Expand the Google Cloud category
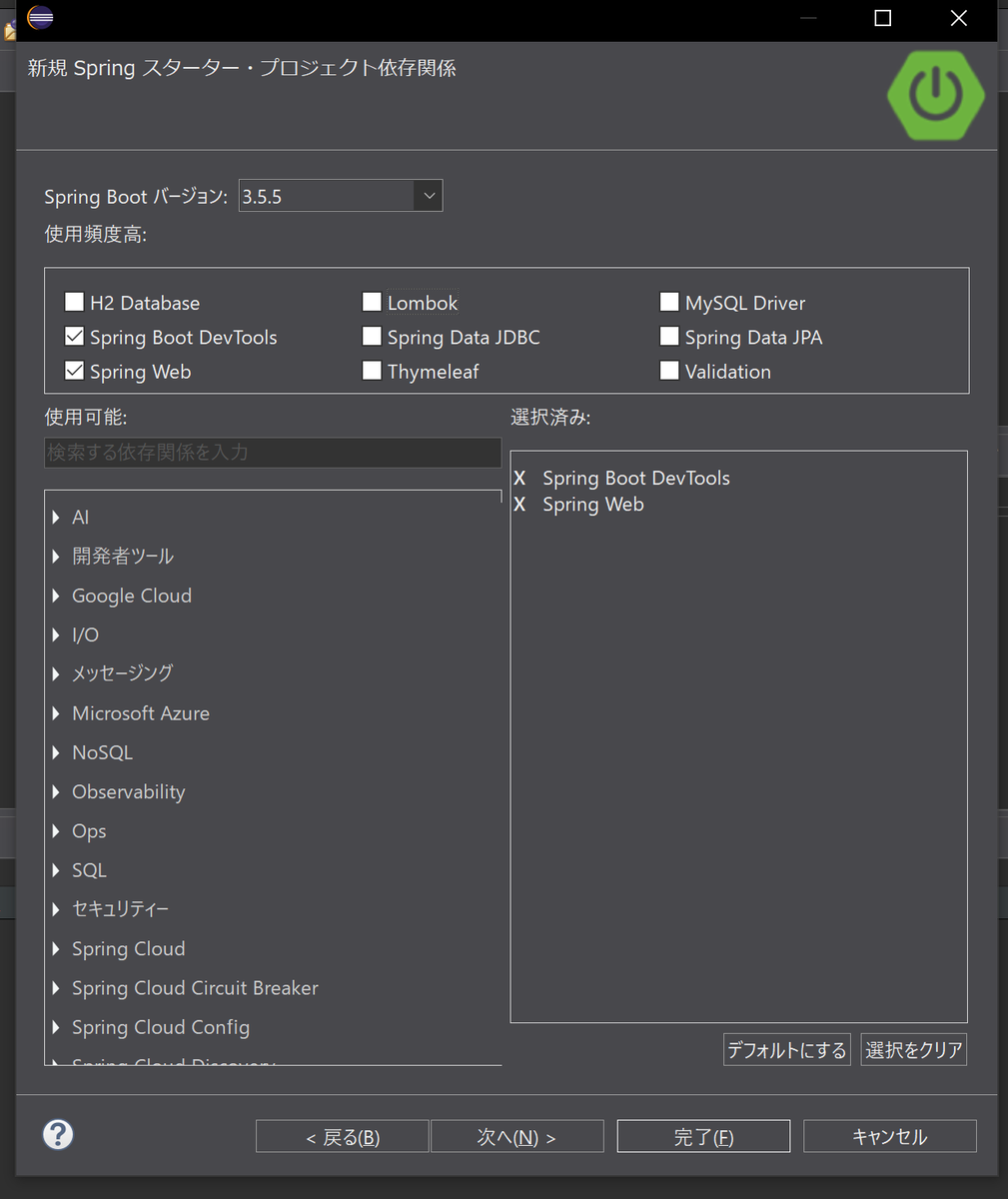This screenshot has width=1008, height=1199. pos(56,596)
